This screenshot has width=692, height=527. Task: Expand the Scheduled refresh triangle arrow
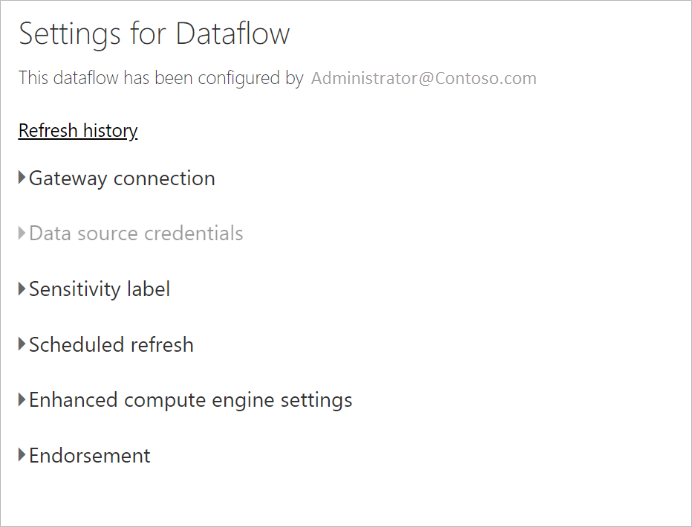click(23, 345)
